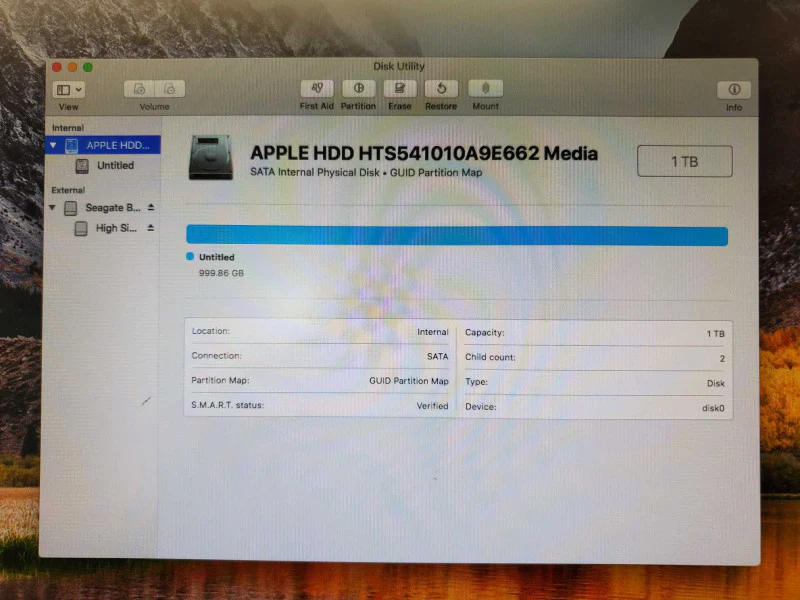Image resolution: width=800 pixels, height=600 pixels.
Task: Click Partition Map value 'GUID Partition Map'
Action: click(409, 381)
